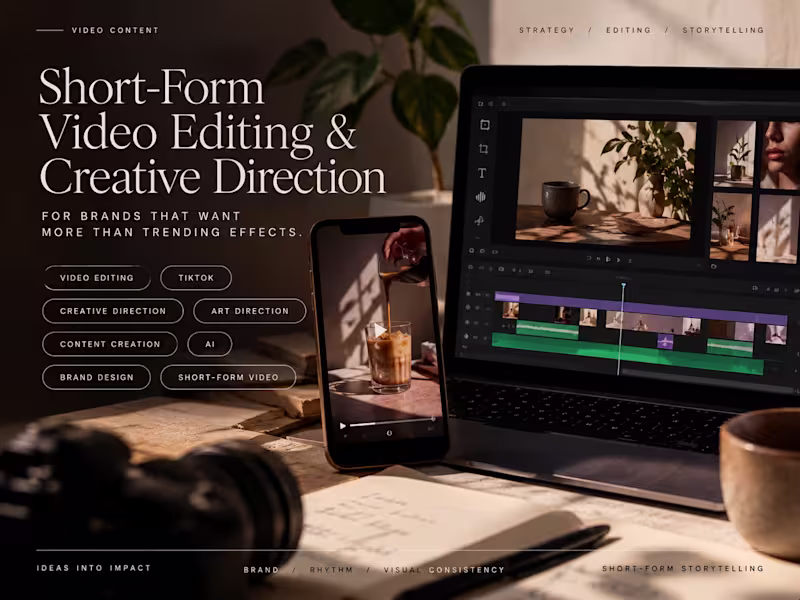Open the SHORT-FORM VIDEO tag
The width and height of the screenshot is (800, 600).
pyautogui.click(x=228, y=377)
